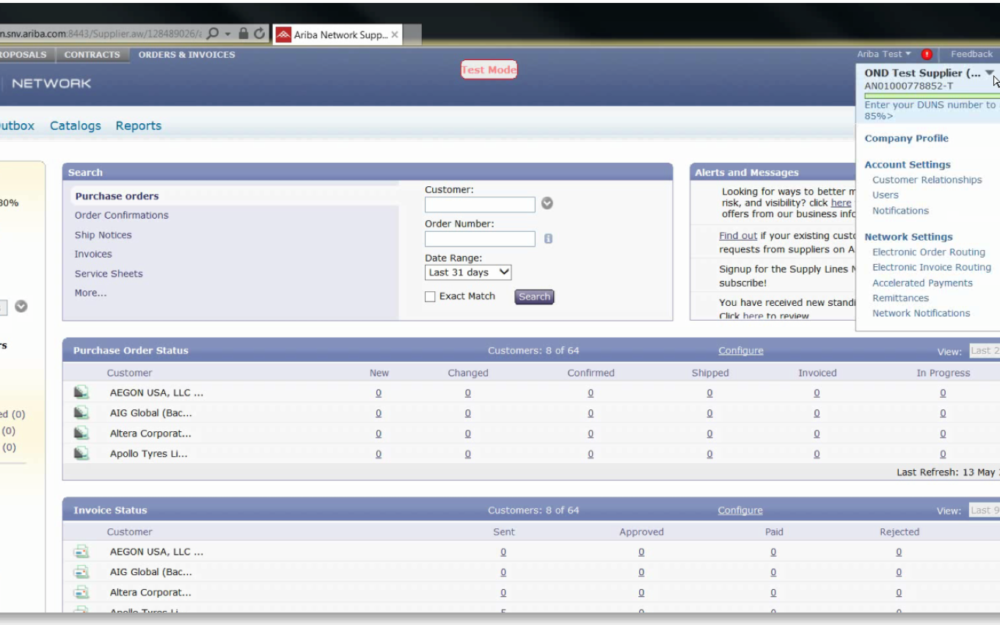
Task: Enable the Exact Match checkbox
Action: [430, 297]
